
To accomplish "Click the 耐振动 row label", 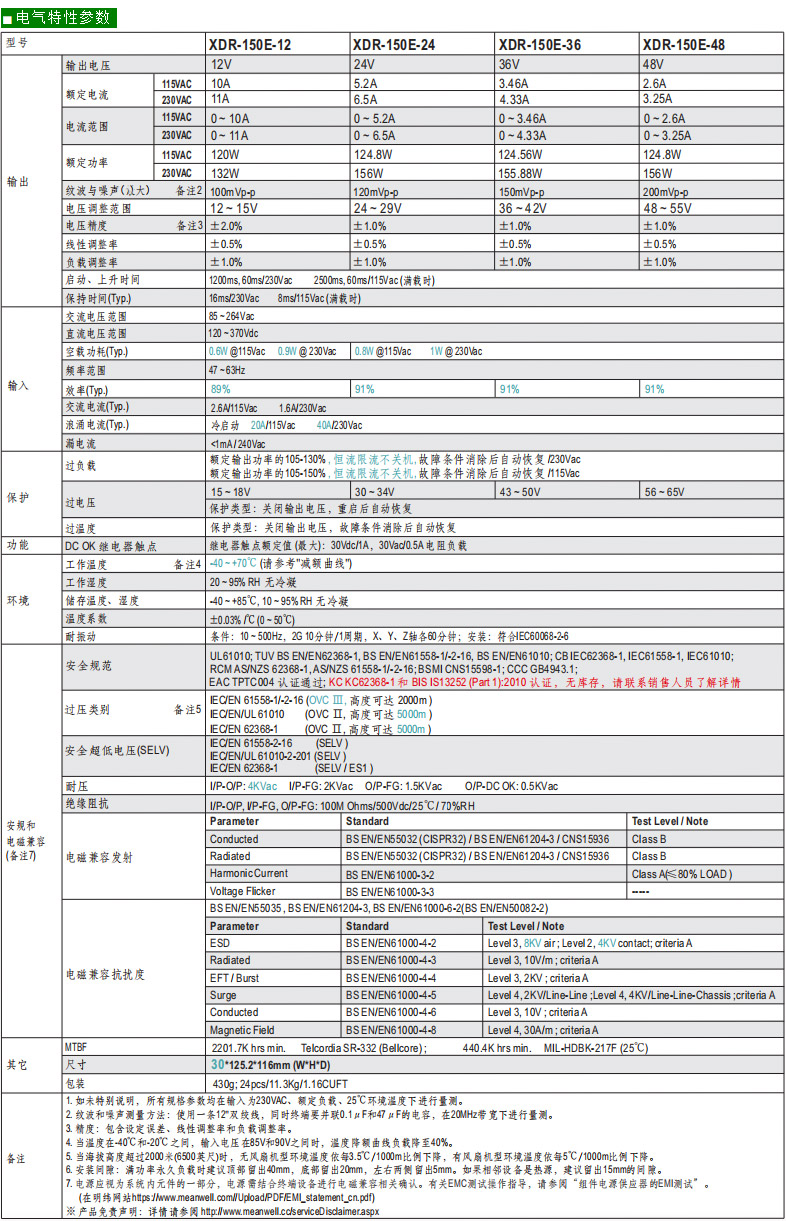I will (82, 636).
